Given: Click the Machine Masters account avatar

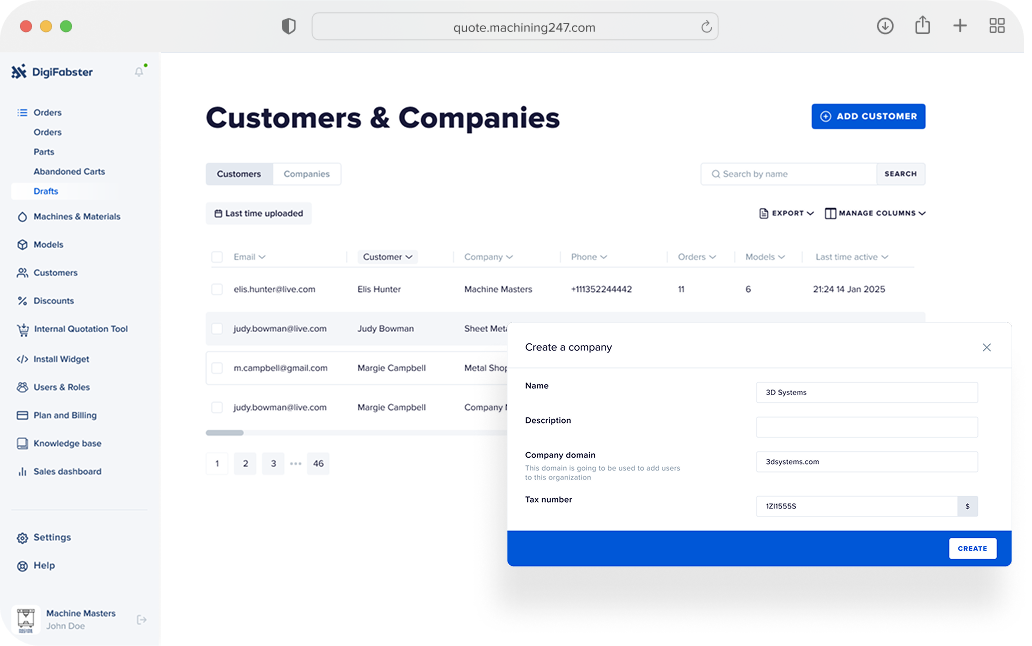Looking at the screenshot, I should pyautogui.click(x=26, y=620).
